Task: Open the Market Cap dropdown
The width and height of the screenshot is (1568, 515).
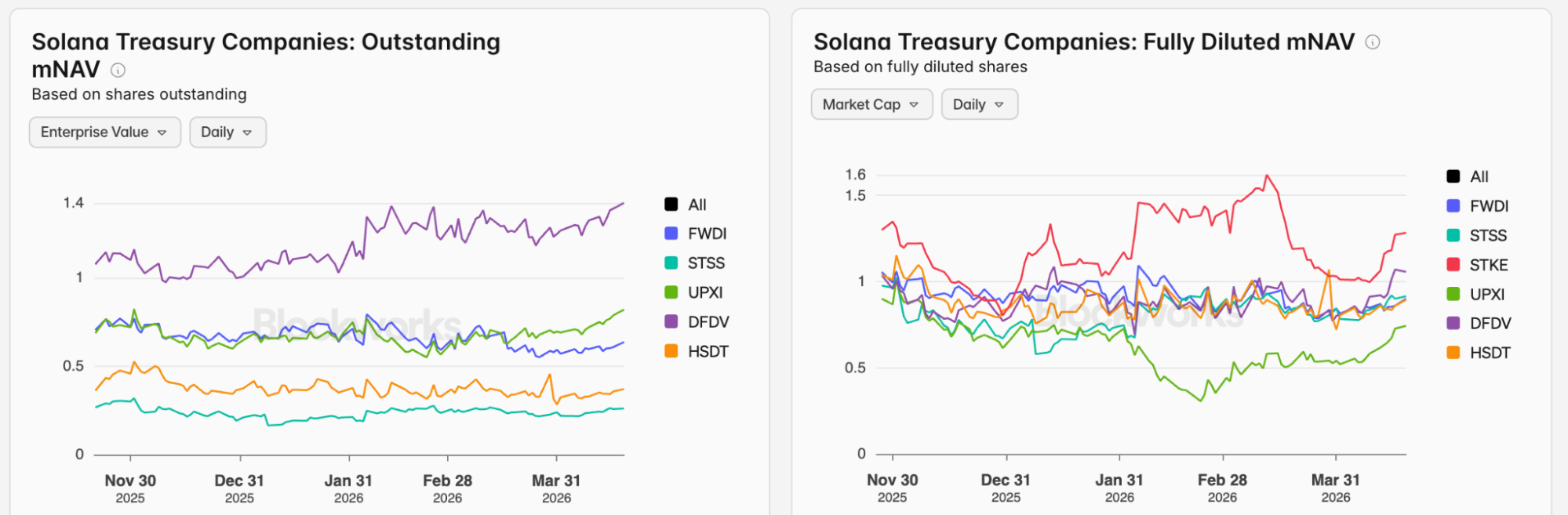Action: coord(871,104)
